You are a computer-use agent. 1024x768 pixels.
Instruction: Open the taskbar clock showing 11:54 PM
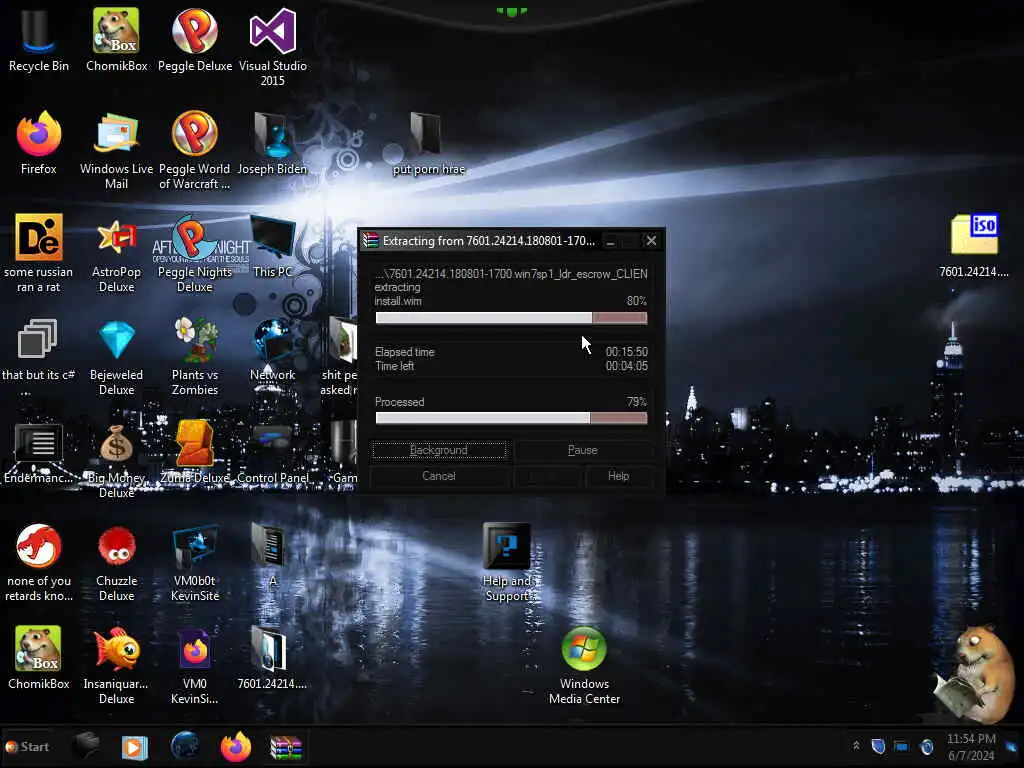point(971,746)
